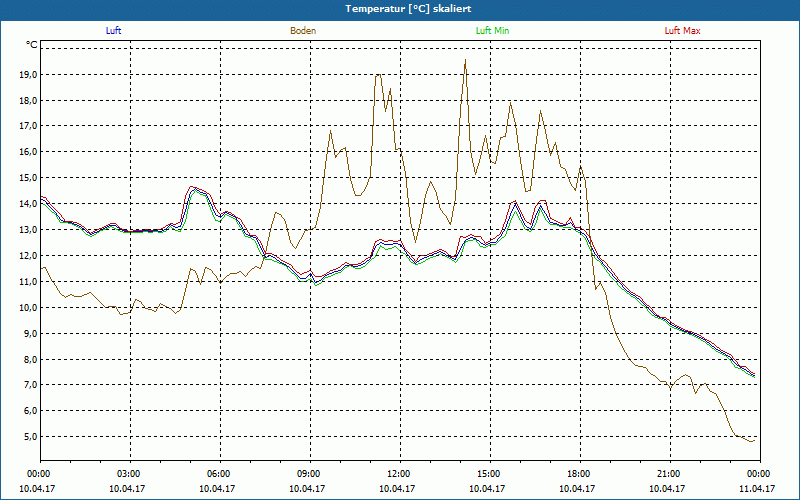Select the 15,0 y-axis value
Viewport: 800px width, 500px height.
(28, 178)
